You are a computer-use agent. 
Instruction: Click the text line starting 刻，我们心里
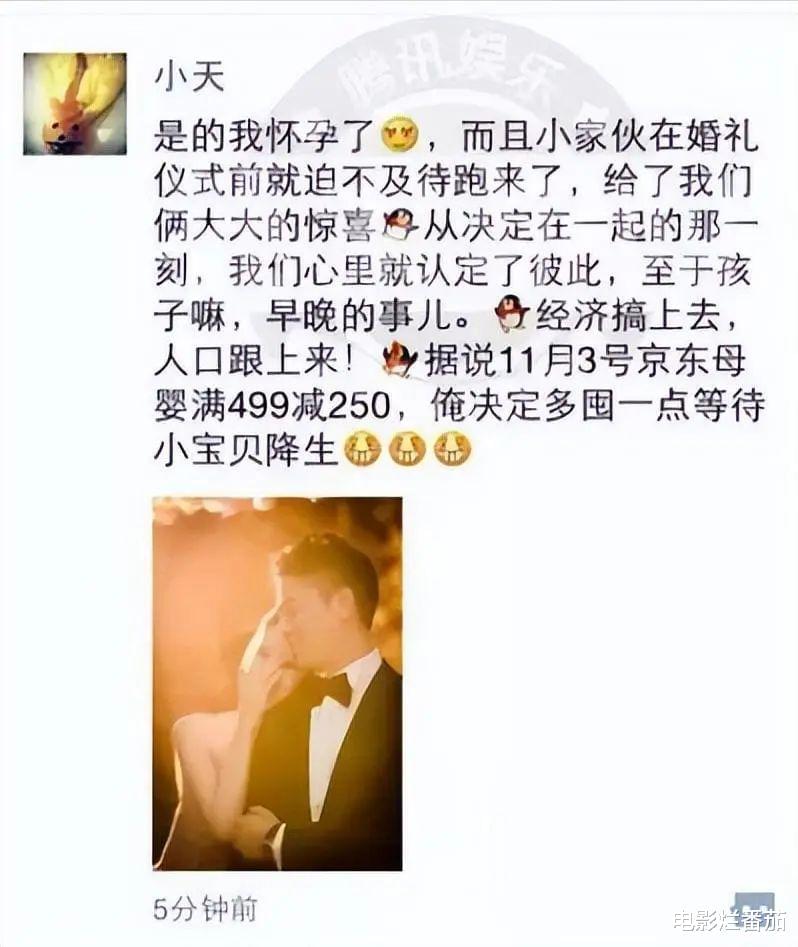452,272
